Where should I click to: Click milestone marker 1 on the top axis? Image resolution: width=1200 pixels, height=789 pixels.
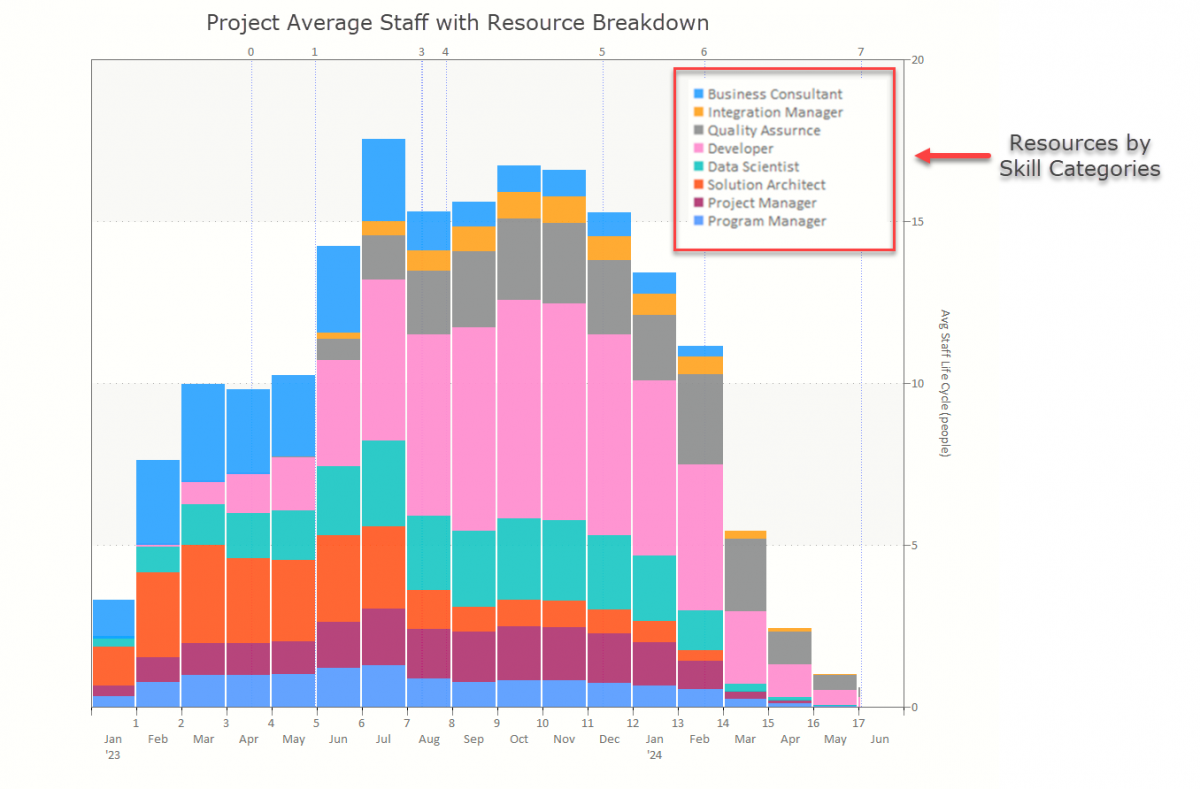(315, 52)
